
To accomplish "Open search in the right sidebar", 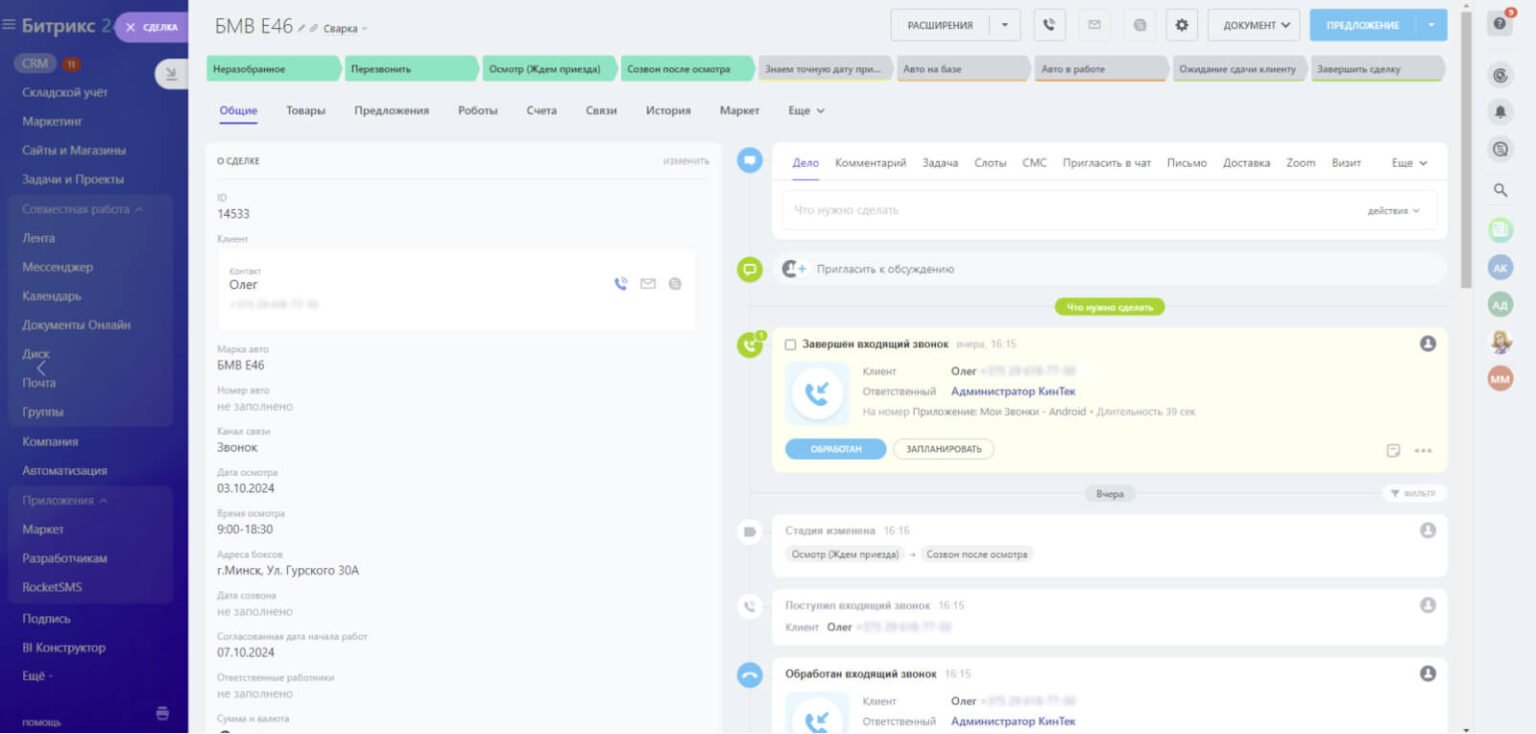I will [x=1500, y=190].
